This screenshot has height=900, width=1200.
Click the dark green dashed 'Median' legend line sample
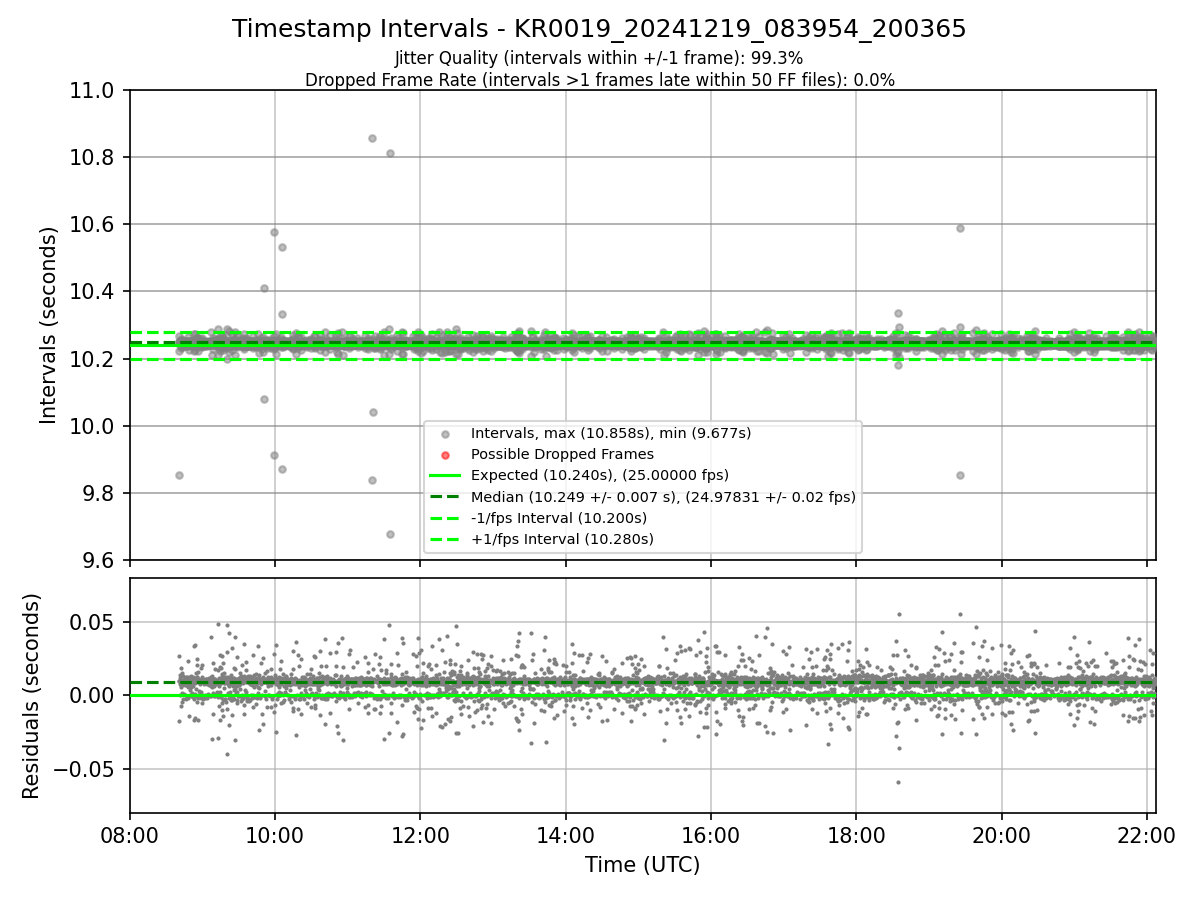[x=445, y=496]
